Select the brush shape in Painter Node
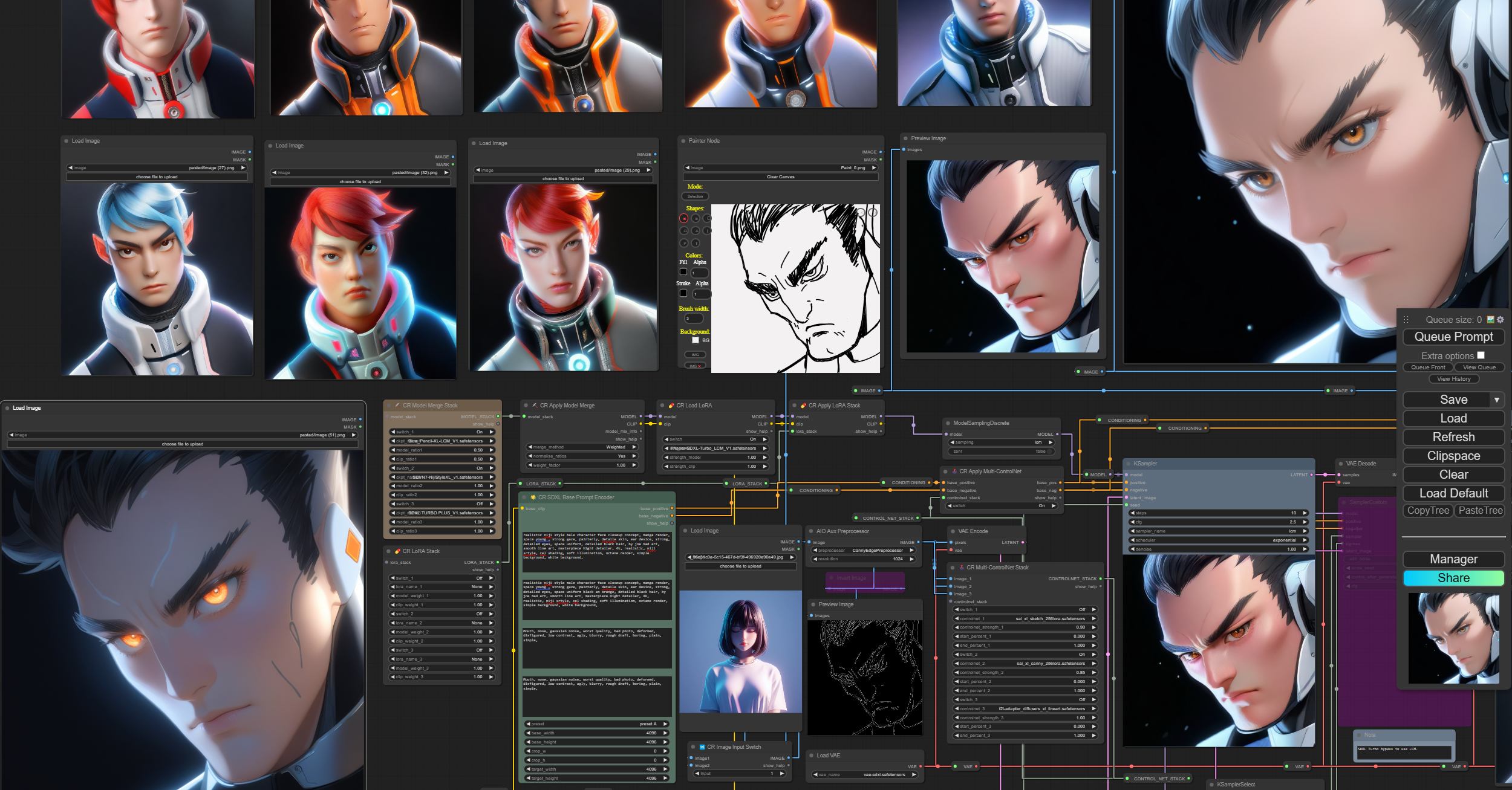Screen dimensions: 1512x790 point(684,218)
